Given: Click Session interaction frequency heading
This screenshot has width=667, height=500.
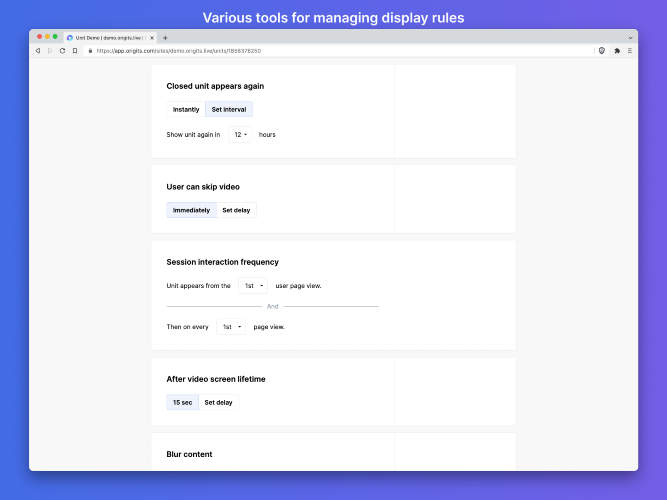Looking at the screenshot, I should 222,262.
